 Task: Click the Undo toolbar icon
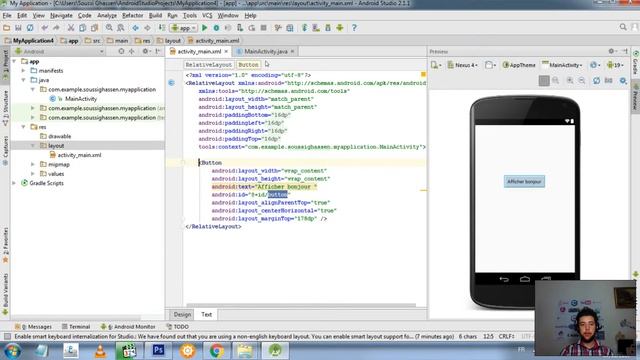point(44,28)
